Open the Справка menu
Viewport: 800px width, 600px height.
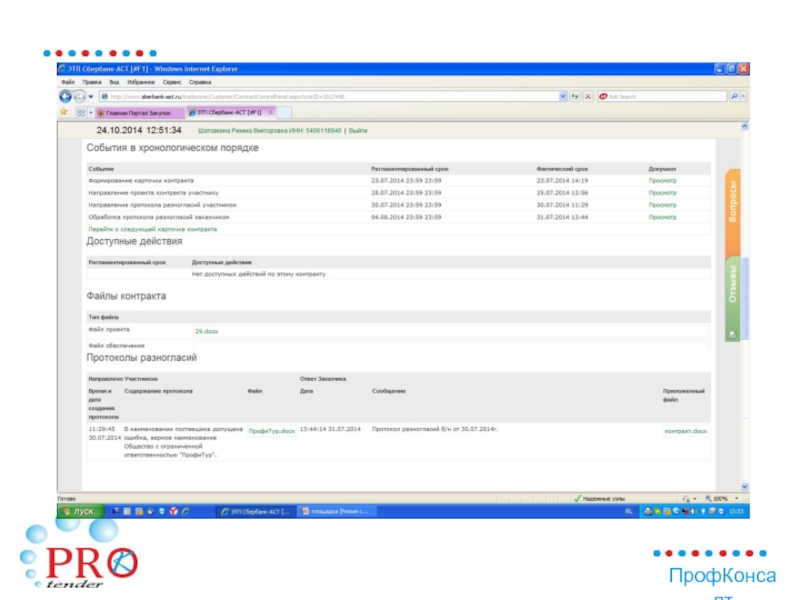click(x=200, y=82)
